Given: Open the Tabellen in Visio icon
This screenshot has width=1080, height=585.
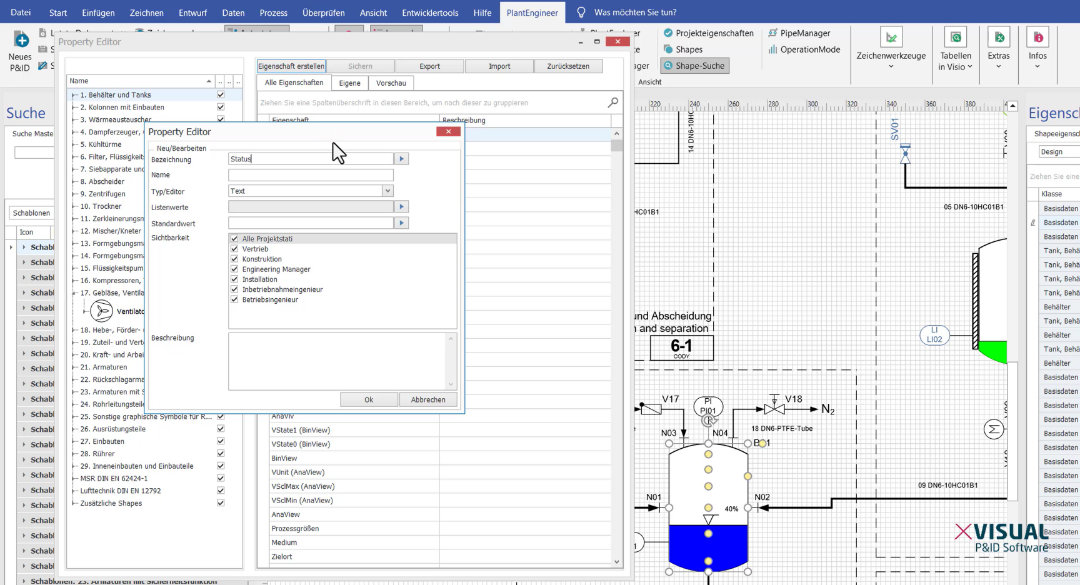Looking at the screenshot, I should (x=955, y=37).
